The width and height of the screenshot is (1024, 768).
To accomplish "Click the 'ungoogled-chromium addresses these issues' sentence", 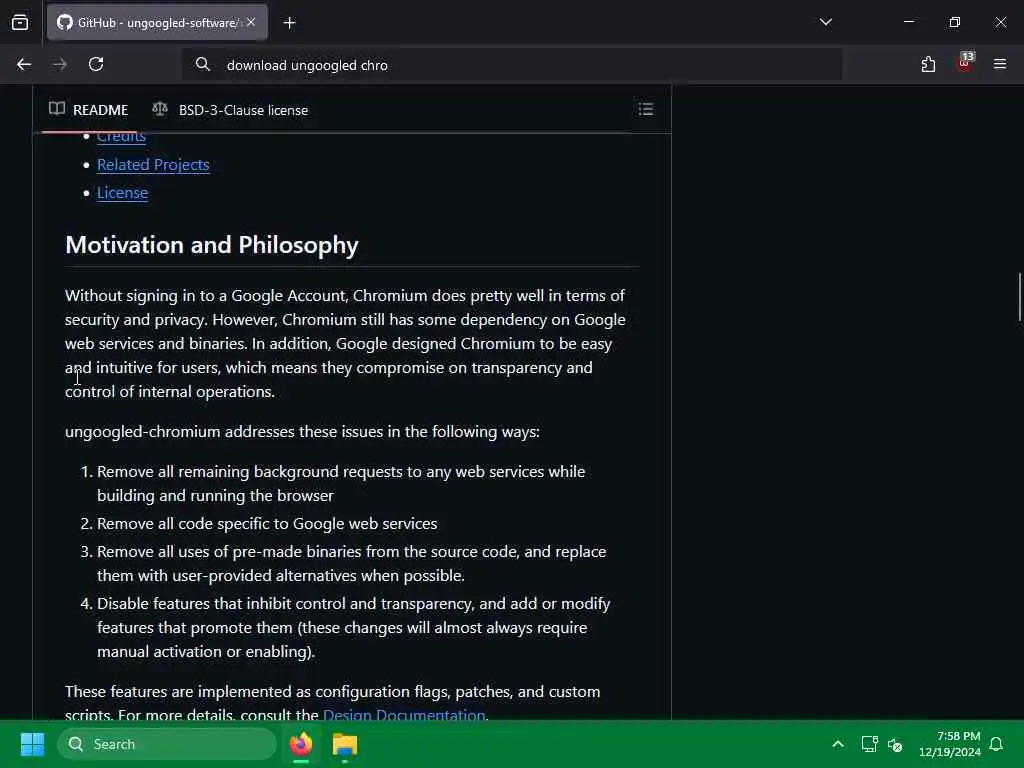I will coord(302,432).
